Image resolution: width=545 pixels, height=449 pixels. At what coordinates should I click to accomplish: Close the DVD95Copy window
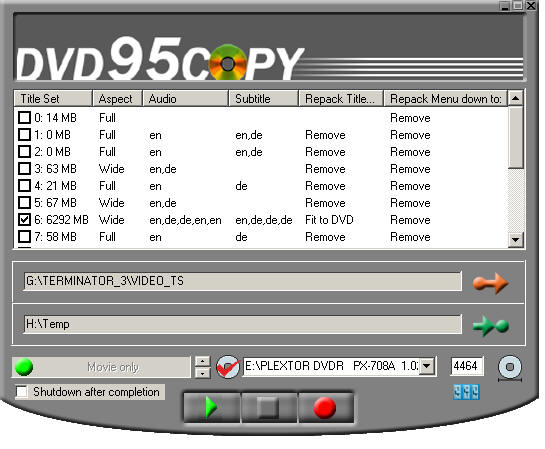[x=531, y=6]
